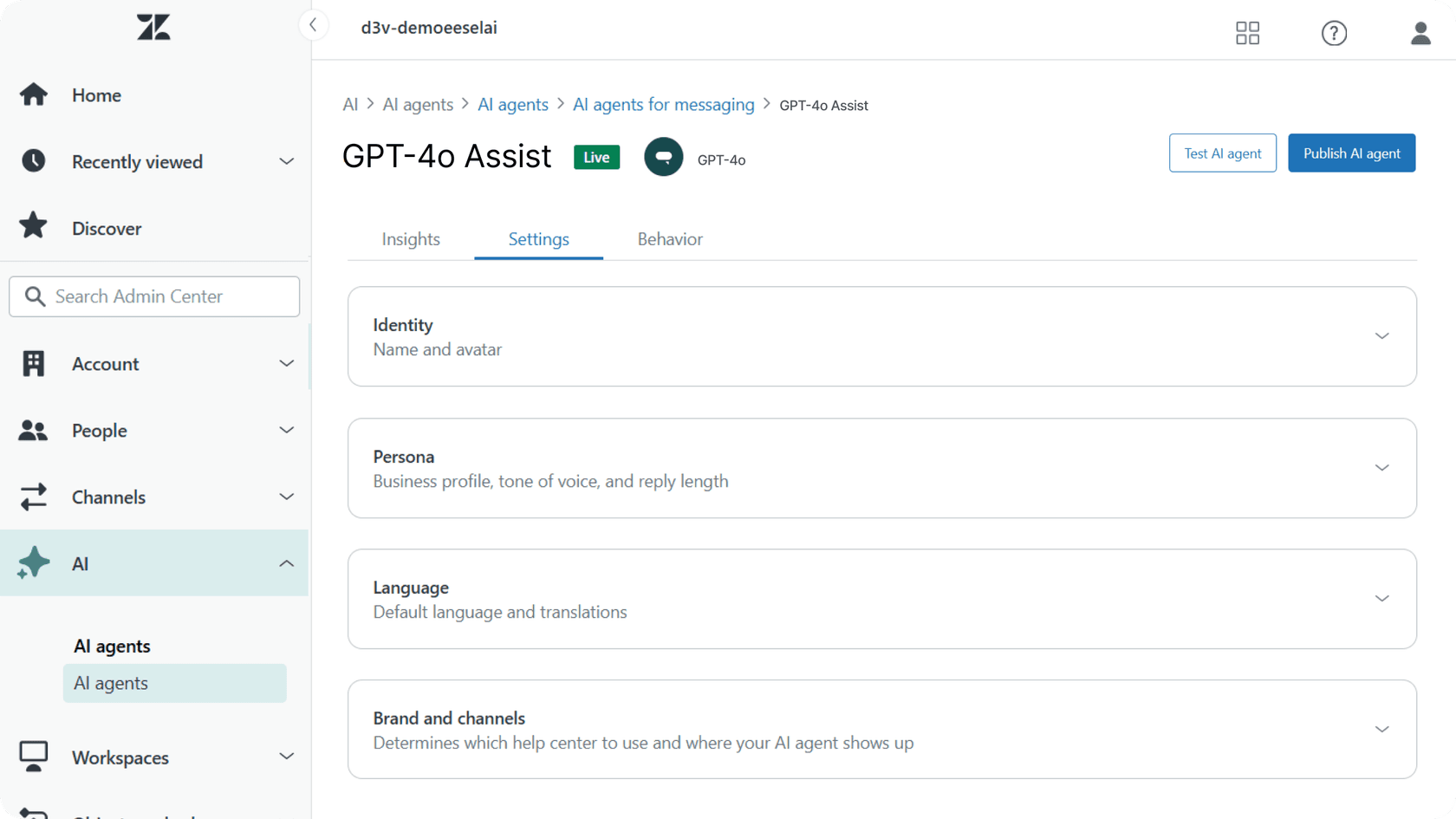
Task: Click the Zendesk logo
Action: point(153,27)
